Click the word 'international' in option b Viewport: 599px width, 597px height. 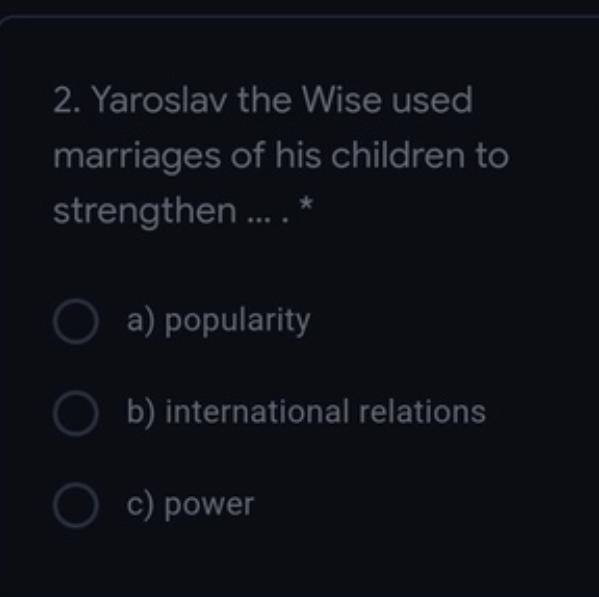257,412
